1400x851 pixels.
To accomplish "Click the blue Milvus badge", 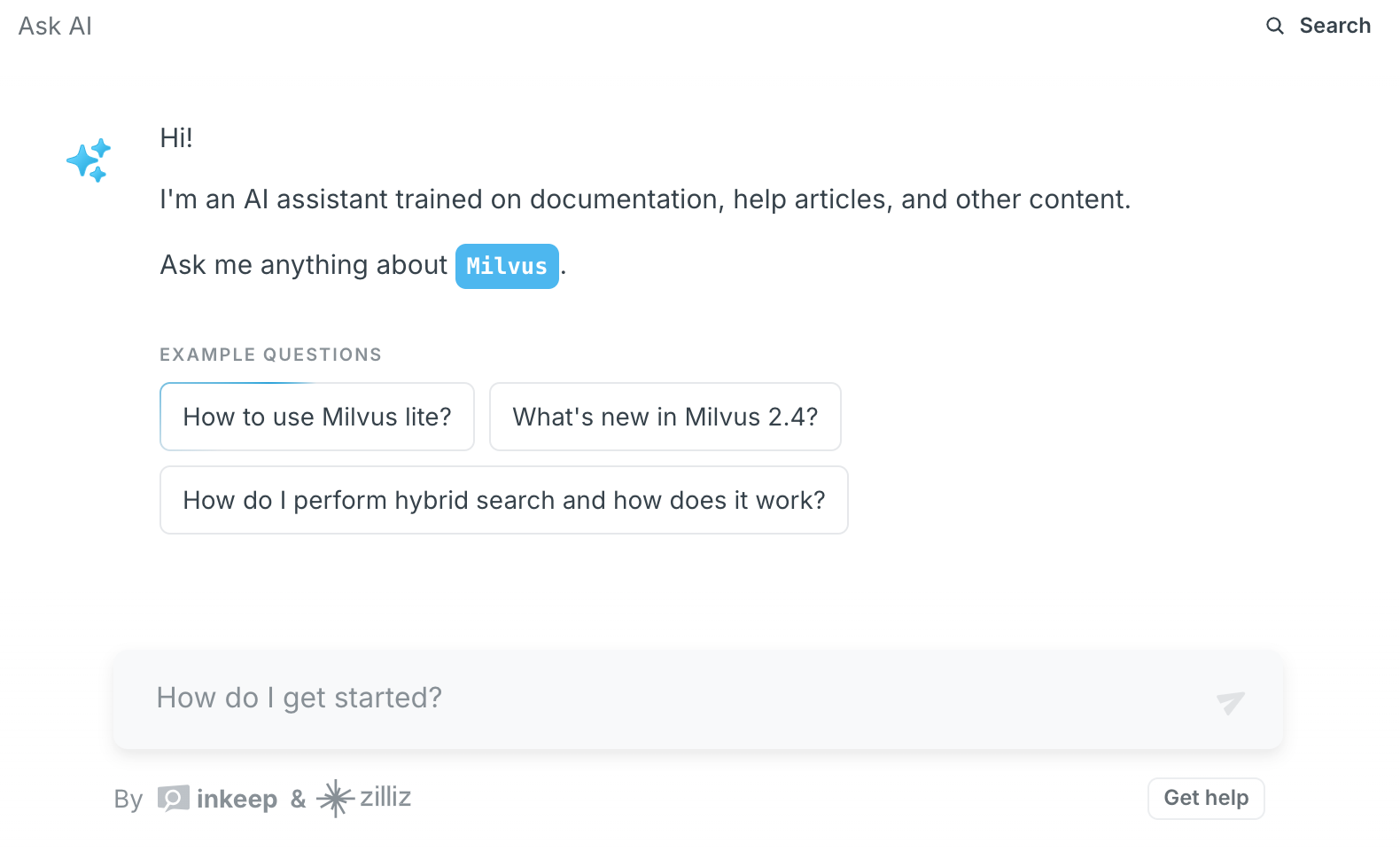I will [x=507, y=266].
